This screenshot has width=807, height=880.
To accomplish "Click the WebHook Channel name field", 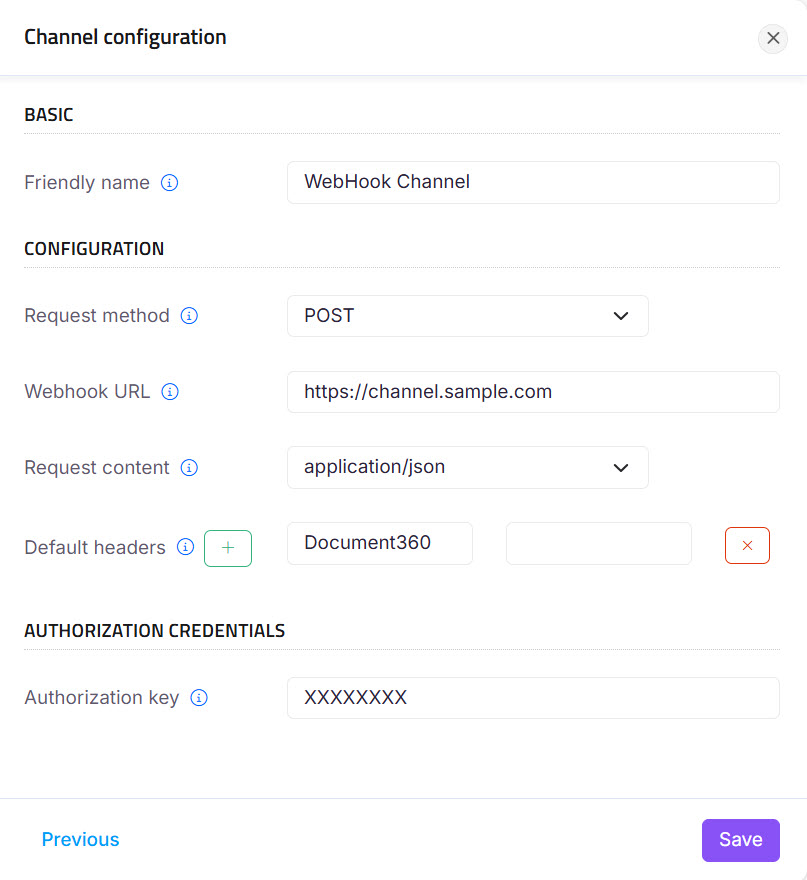I will (x=533, y=182).
